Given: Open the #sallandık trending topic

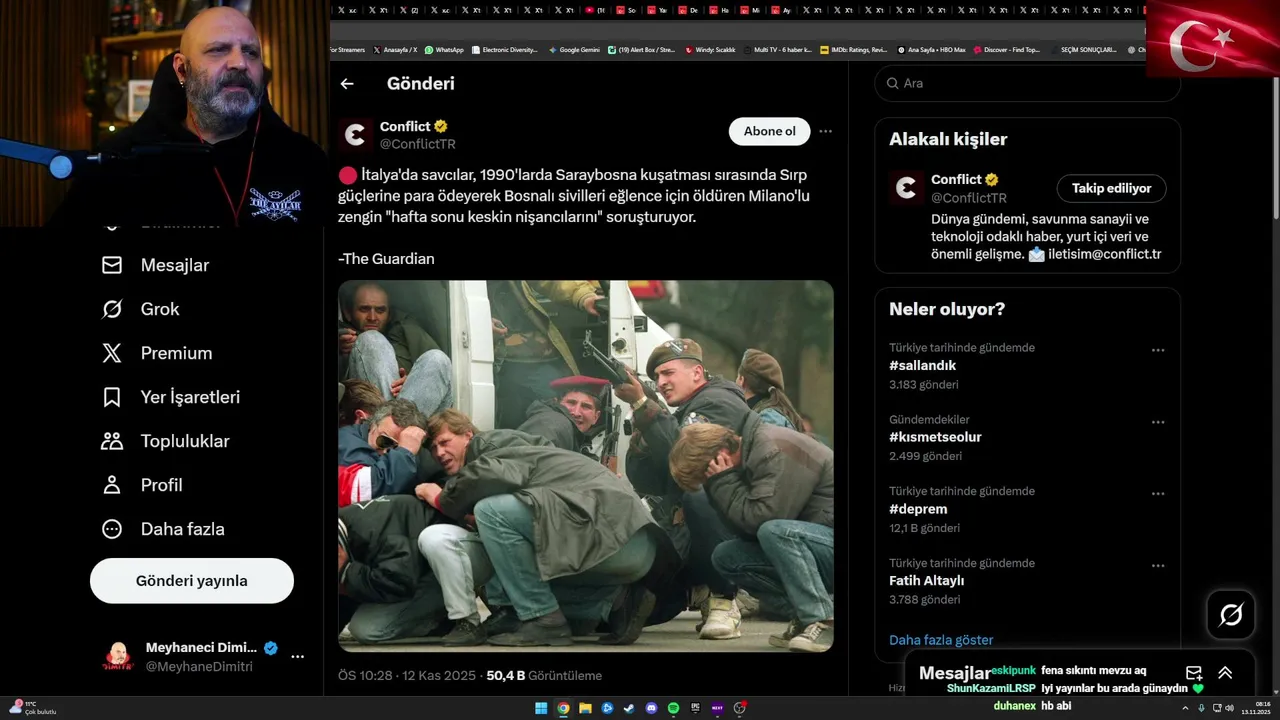Looking at the screenshot, I should (923, 365).
